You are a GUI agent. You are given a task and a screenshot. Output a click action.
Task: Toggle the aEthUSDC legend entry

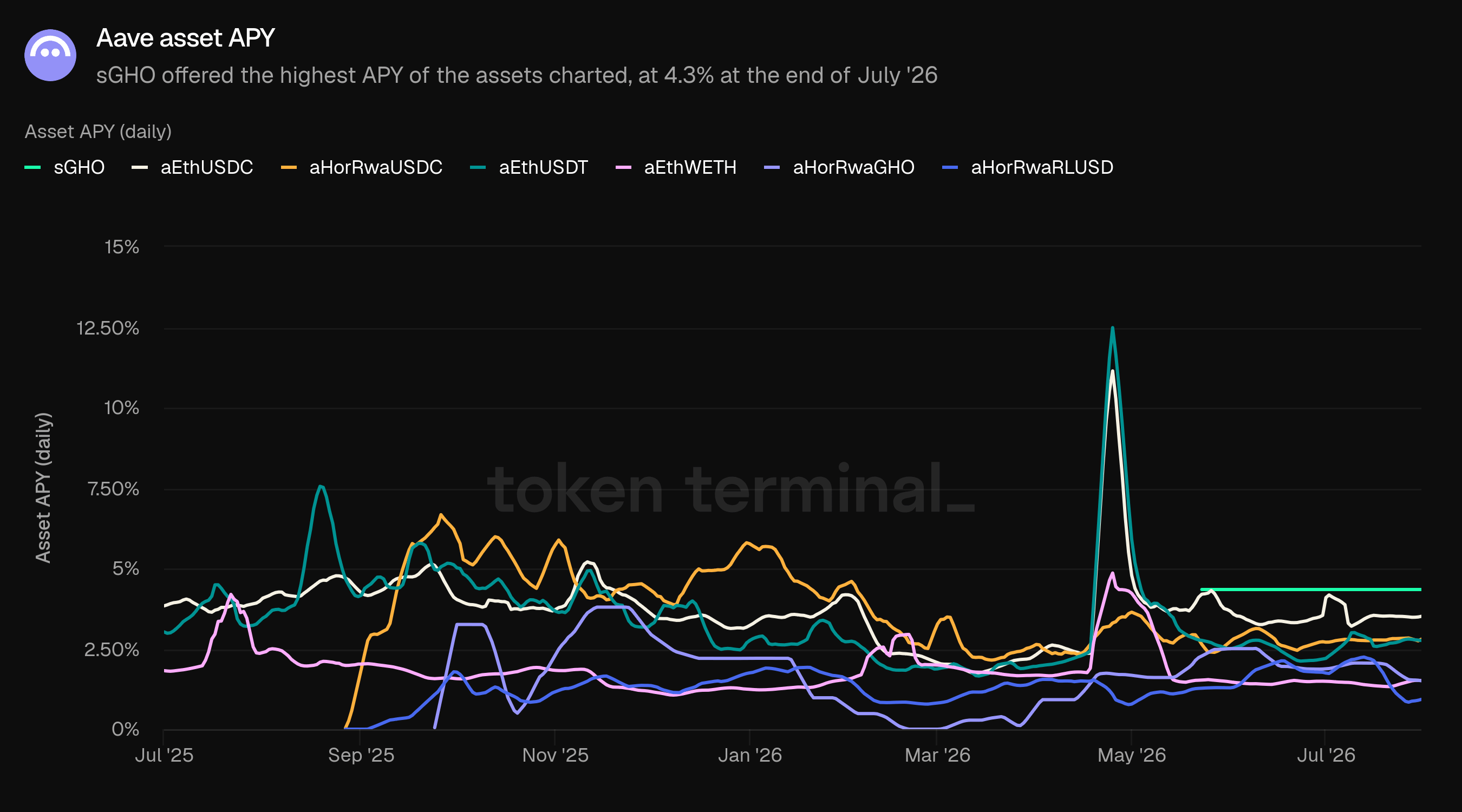(192, 167)
